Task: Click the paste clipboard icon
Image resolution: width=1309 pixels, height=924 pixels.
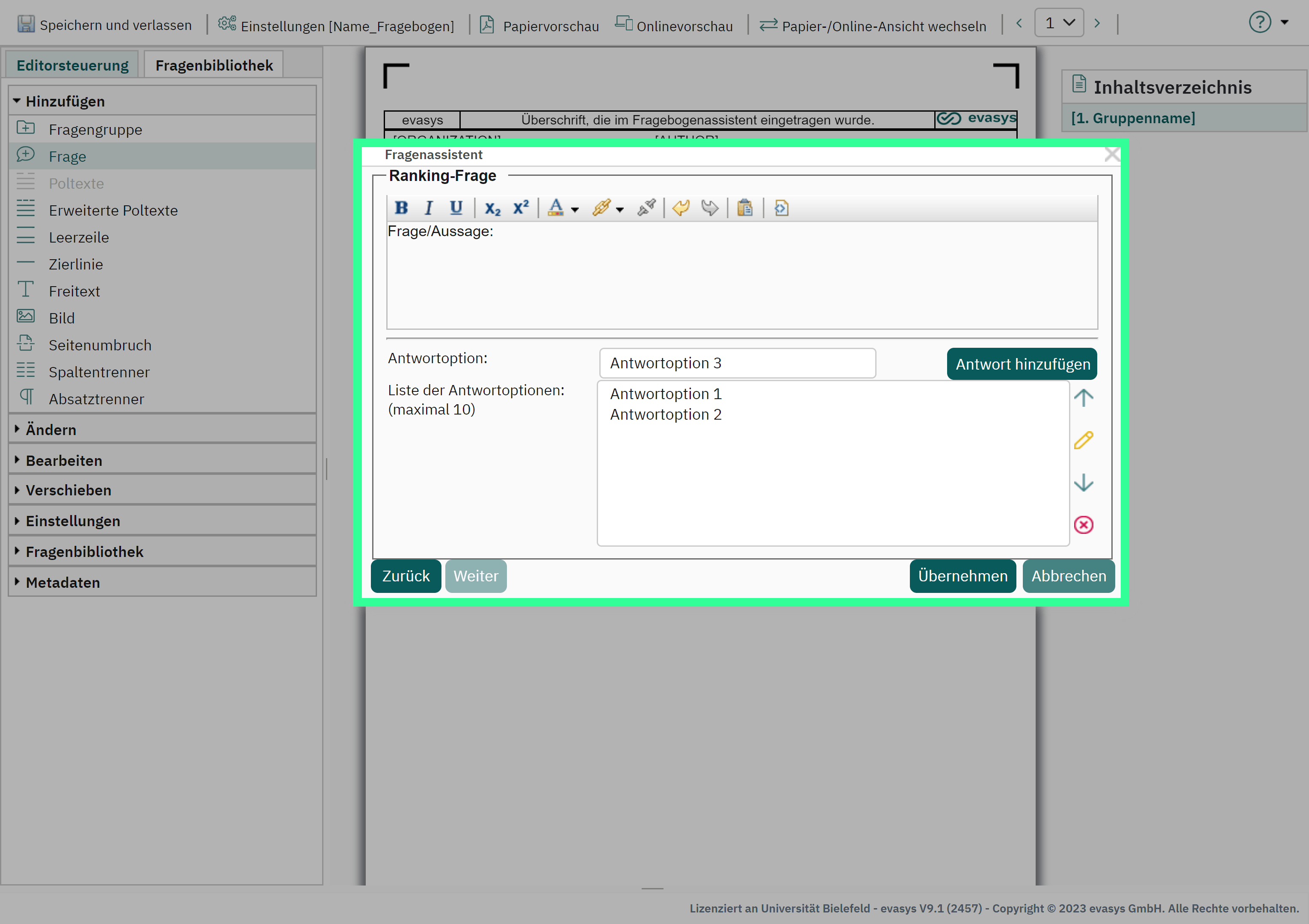Action: (745, 208)
